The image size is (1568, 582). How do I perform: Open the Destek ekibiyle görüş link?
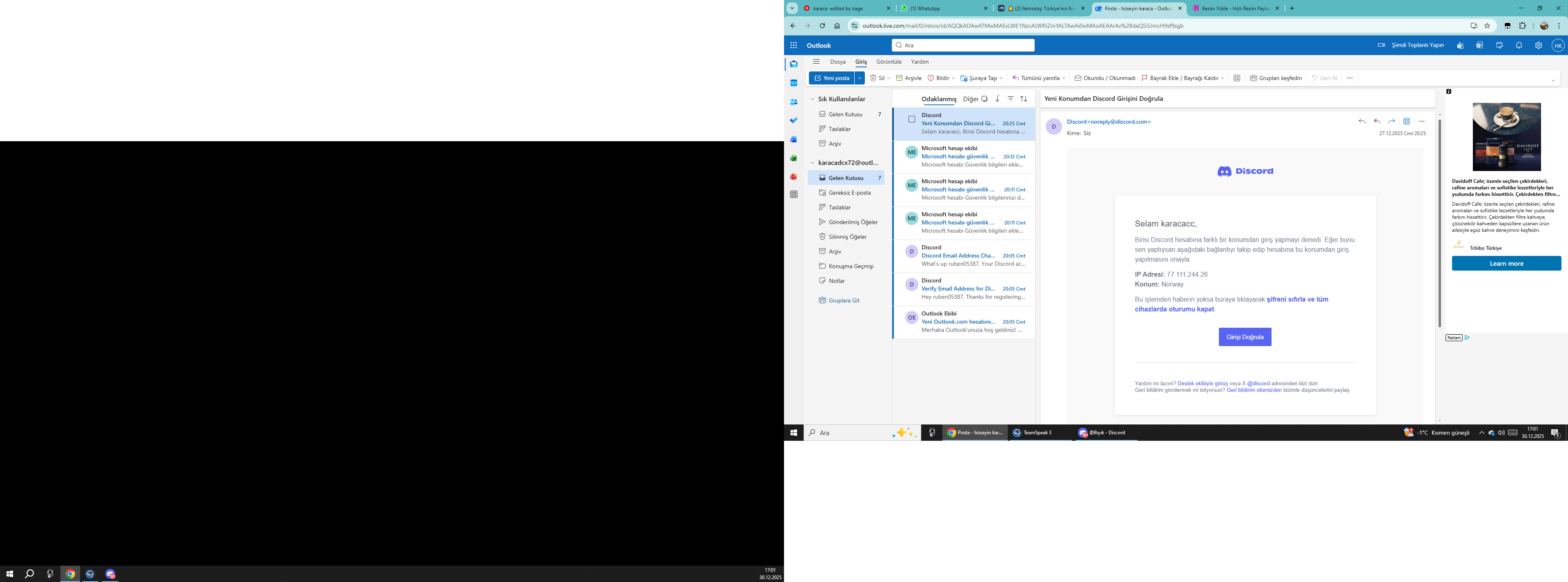coord(1203,384)
